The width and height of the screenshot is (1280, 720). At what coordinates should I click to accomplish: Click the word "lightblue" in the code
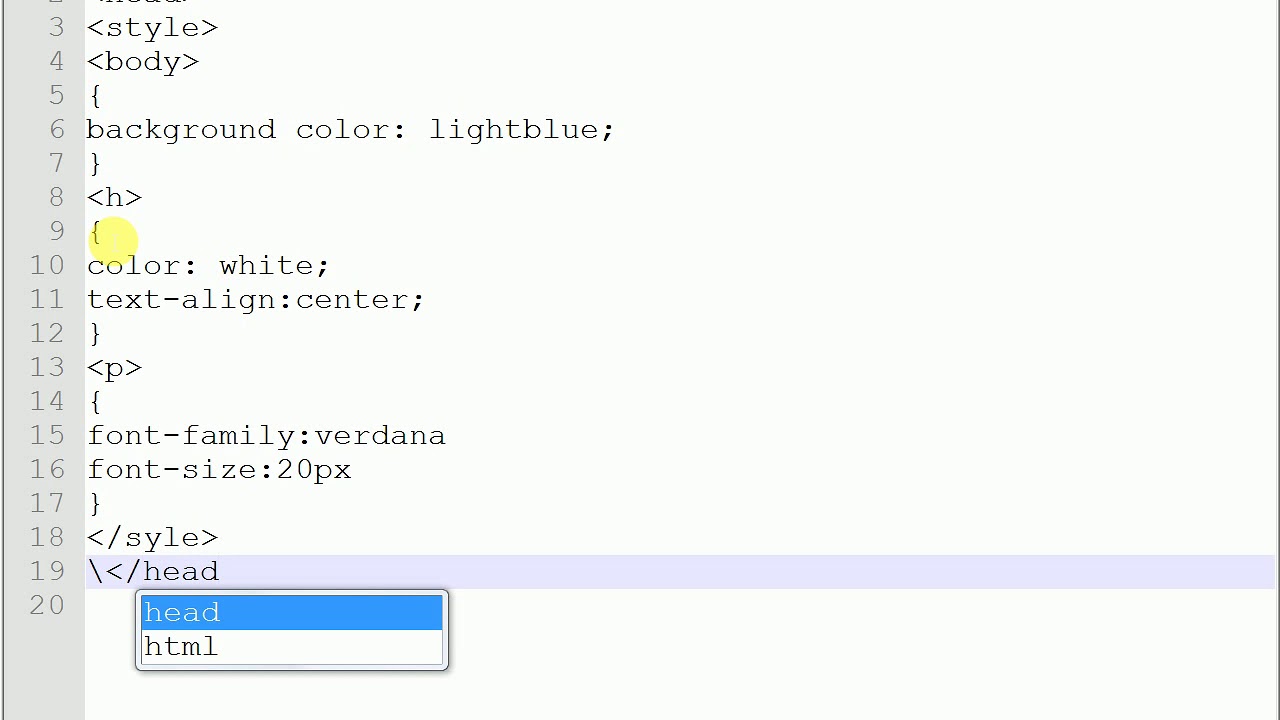[x=514, y=129]
